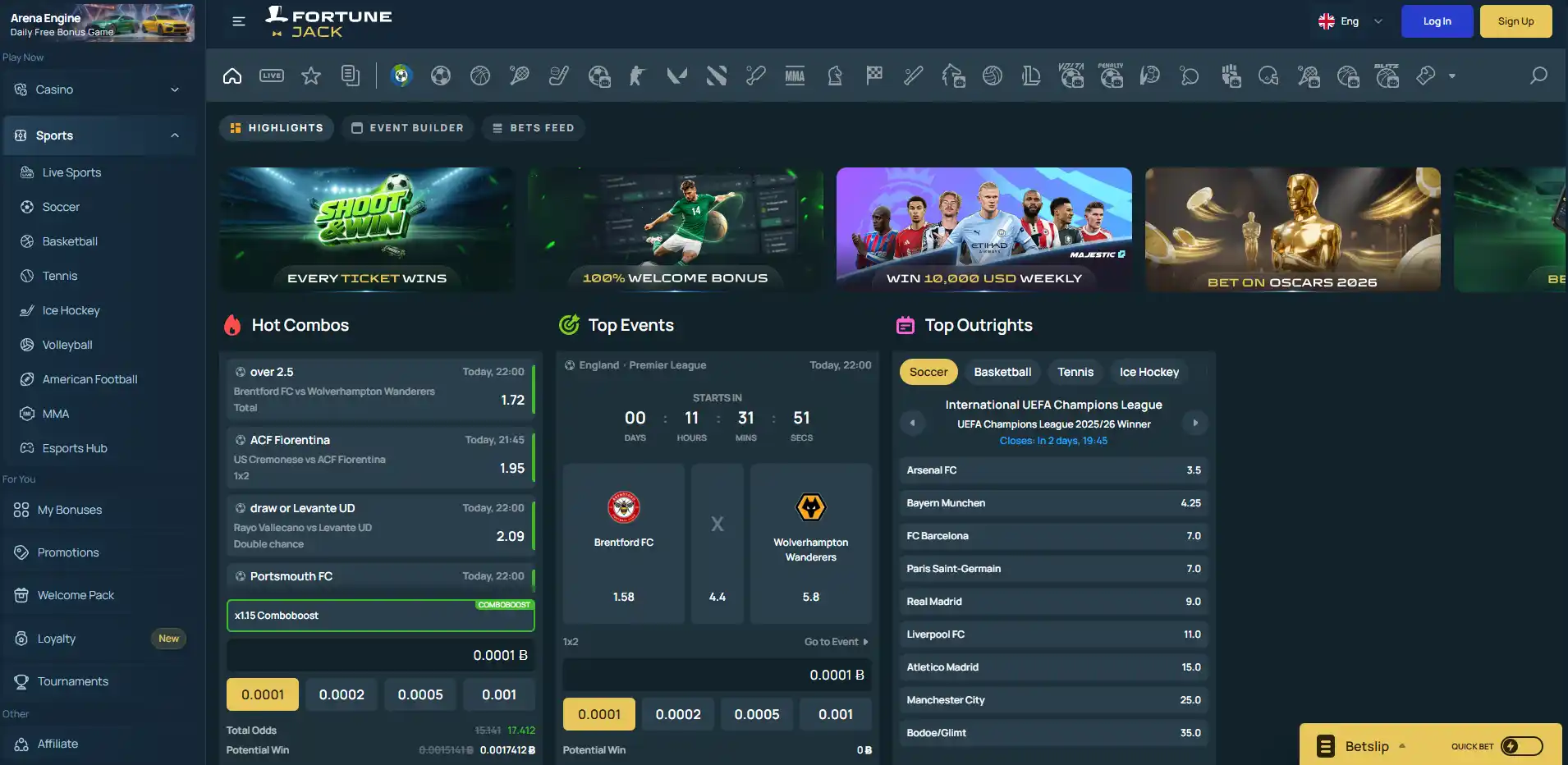
Task: Expand more sports dropdown arrow in toolbar
Action: (x=1452, y=76)
